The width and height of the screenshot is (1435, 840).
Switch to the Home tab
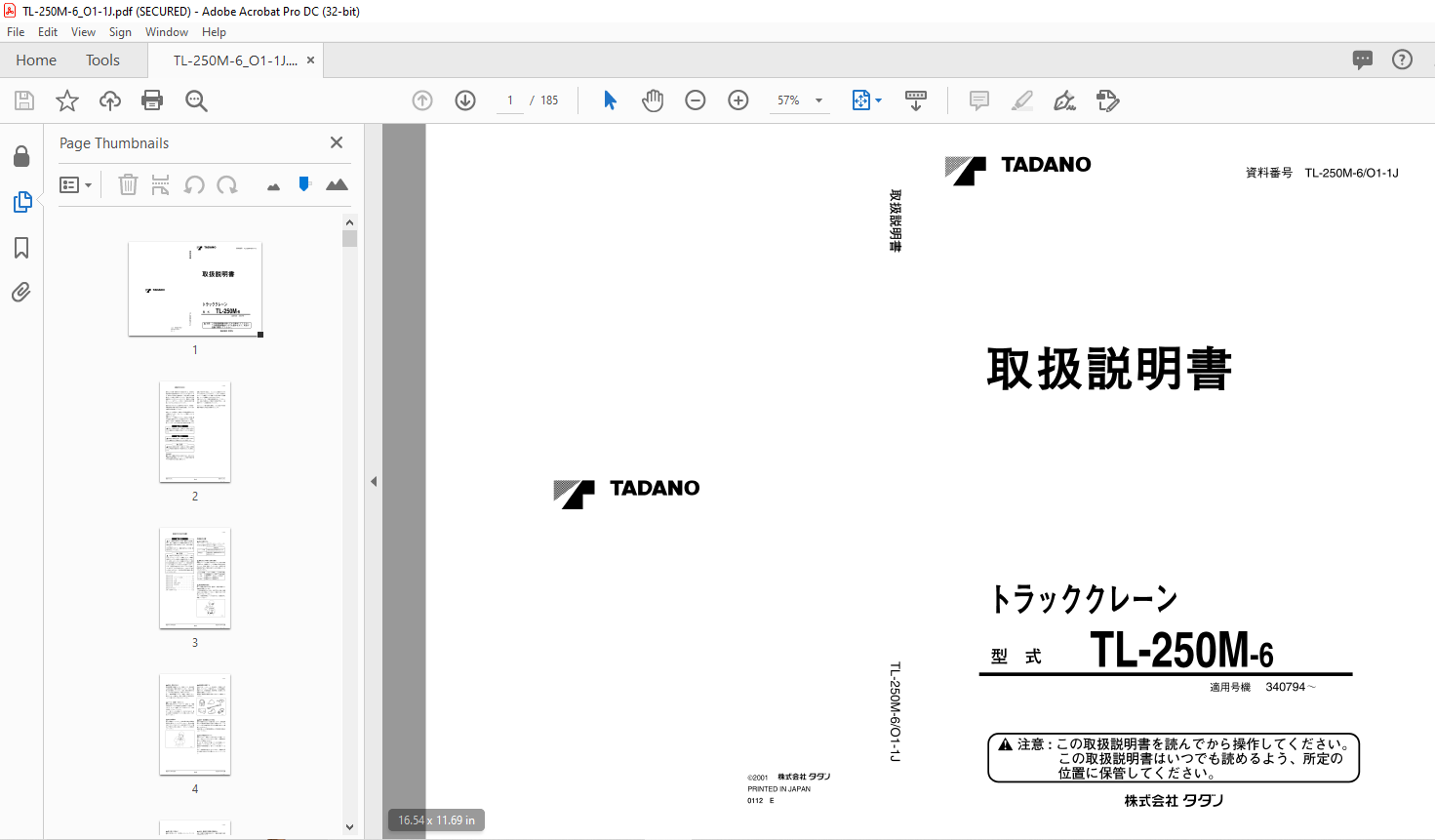pyautogui.click(x=36, y=60)
